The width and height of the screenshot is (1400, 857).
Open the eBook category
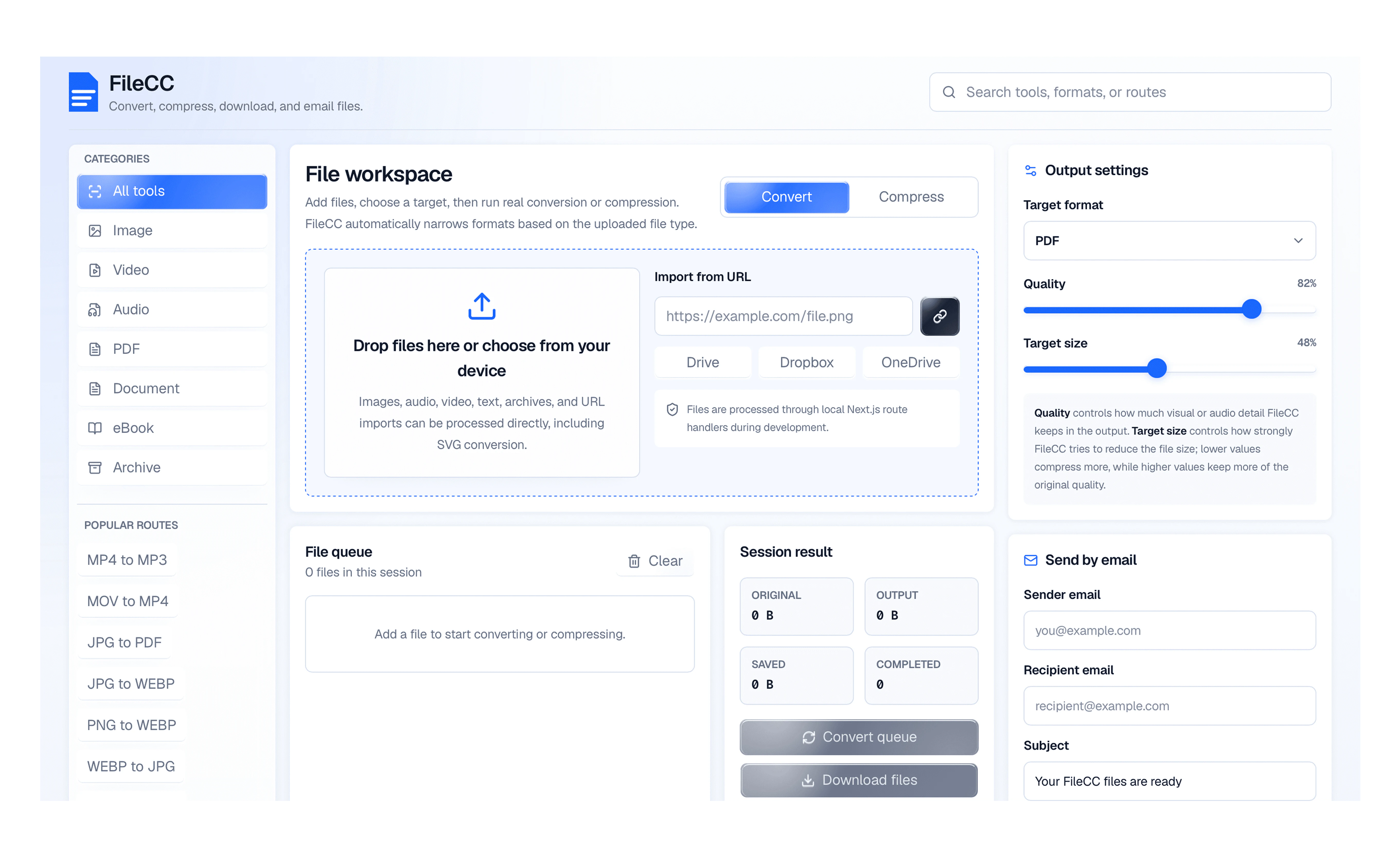tap(172, 428)
